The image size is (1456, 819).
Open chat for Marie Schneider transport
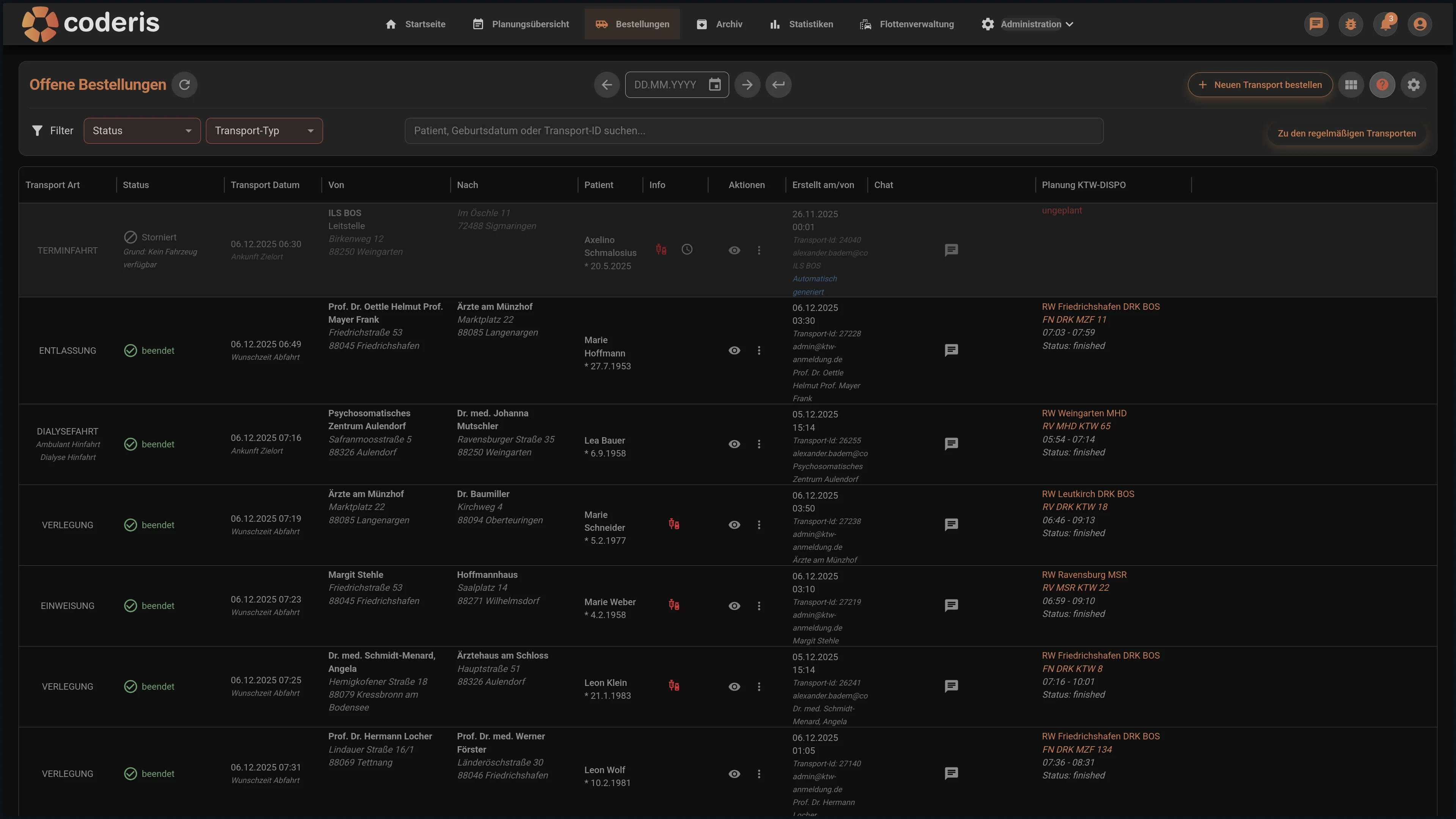pyautogui.click(x=951, y=525)
